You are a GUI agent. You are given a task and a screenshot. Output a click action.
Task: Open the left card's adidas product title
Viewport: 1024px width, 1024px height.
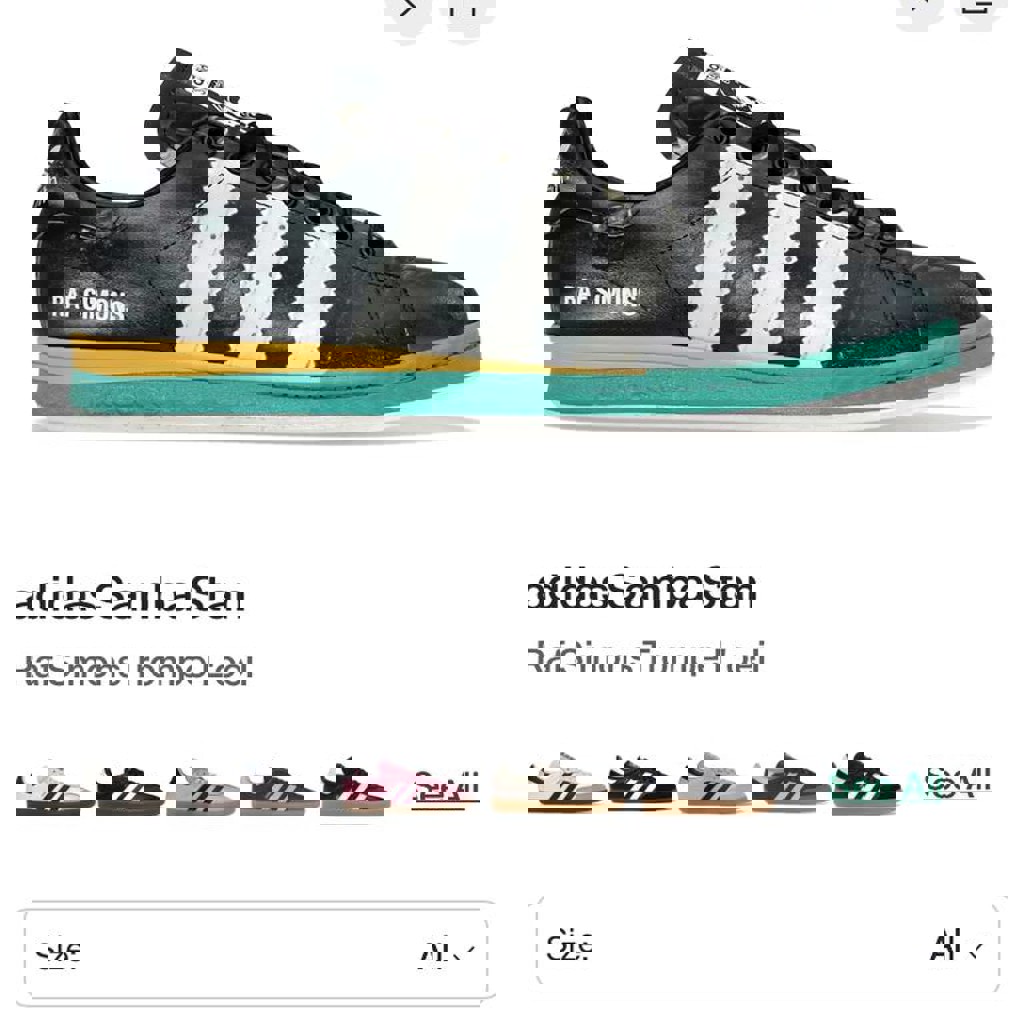tap(131, 598)
